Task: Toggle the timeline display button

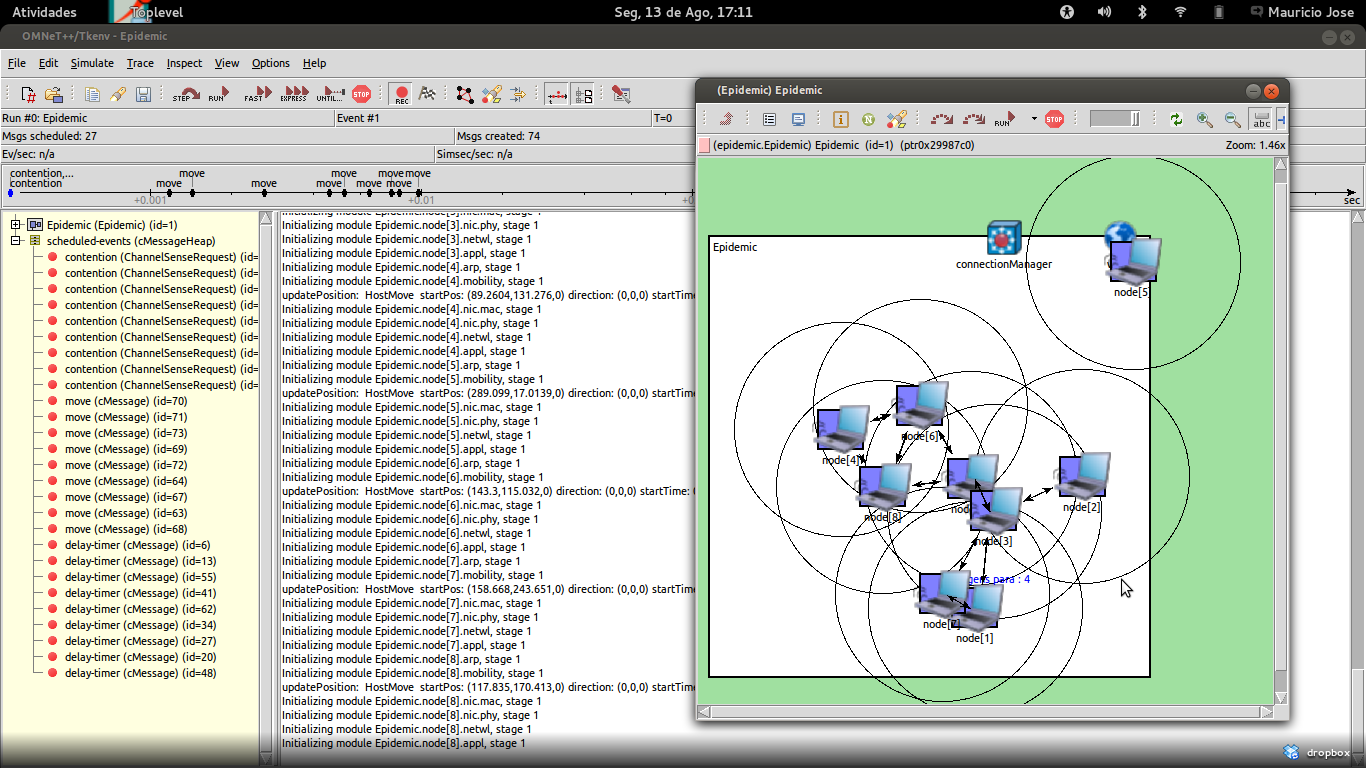Action: pos(557,94)
